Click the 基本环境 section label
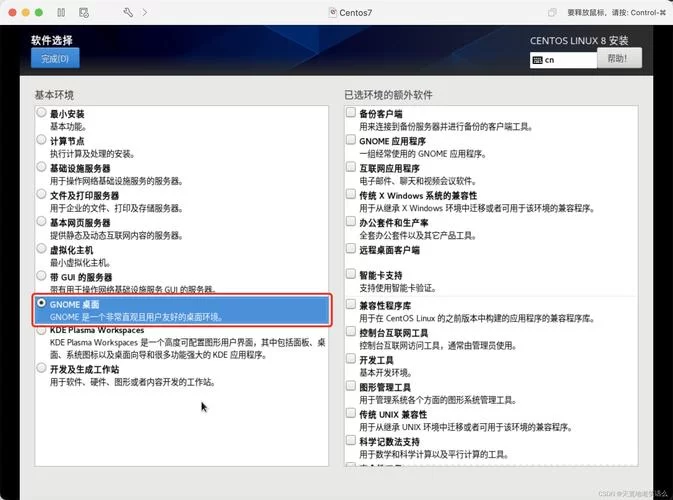Image resolution: width=673 pixels, height=500 pixels. click(x=54, y=95)
